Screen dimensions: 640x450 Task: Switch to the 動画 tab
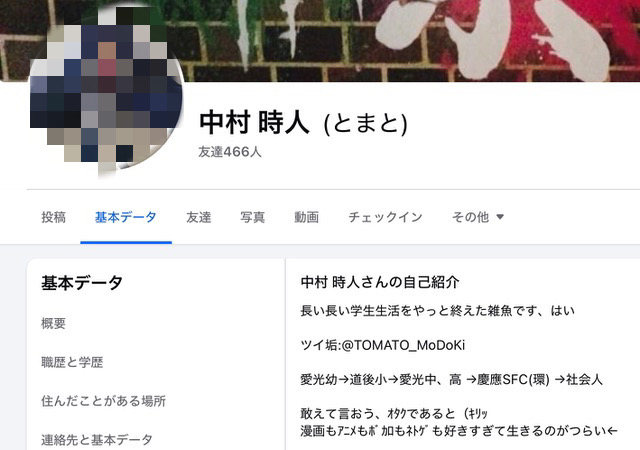point(307,217)
